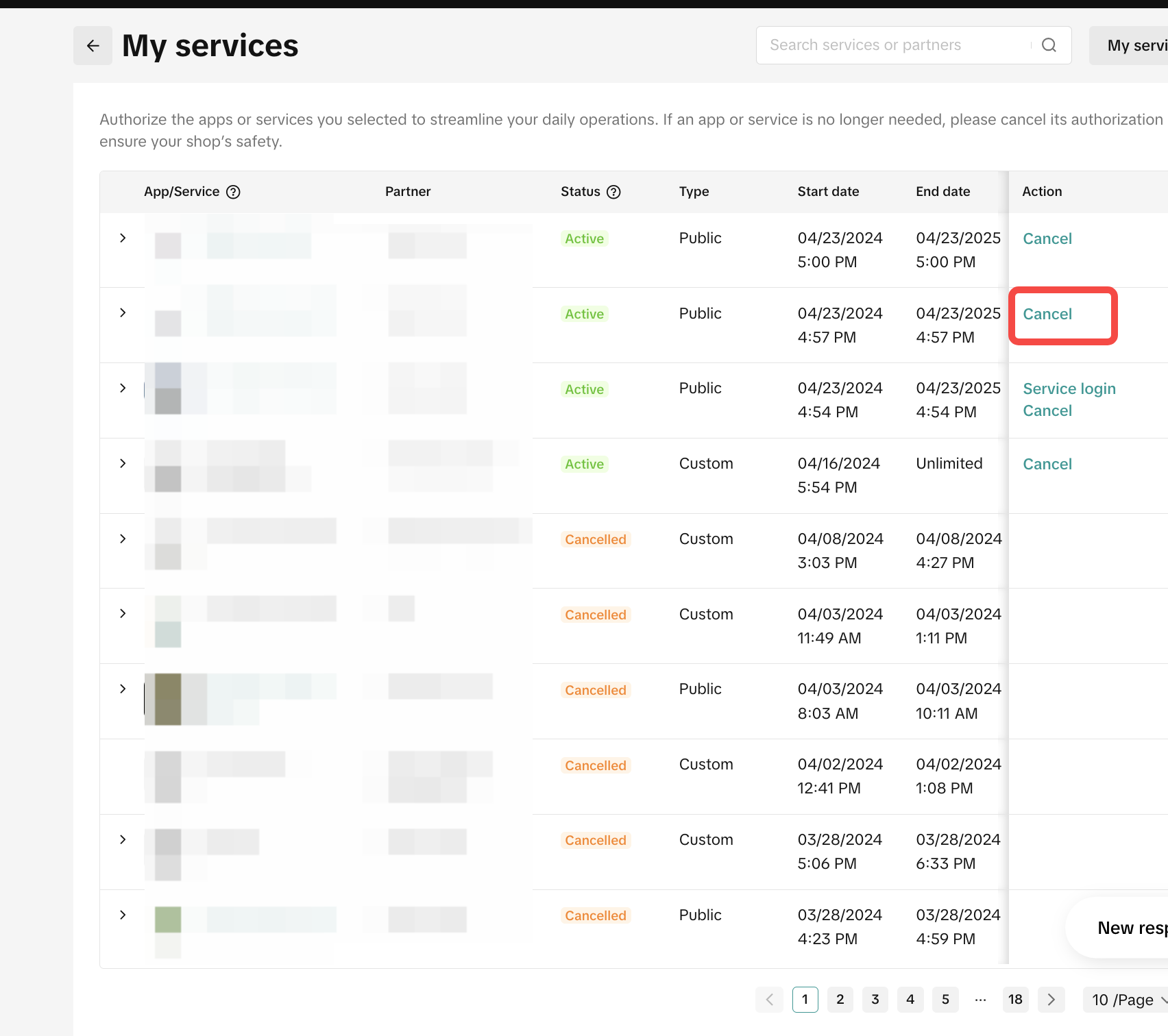Click the back arrow beside My services

(x=93, y=46)
